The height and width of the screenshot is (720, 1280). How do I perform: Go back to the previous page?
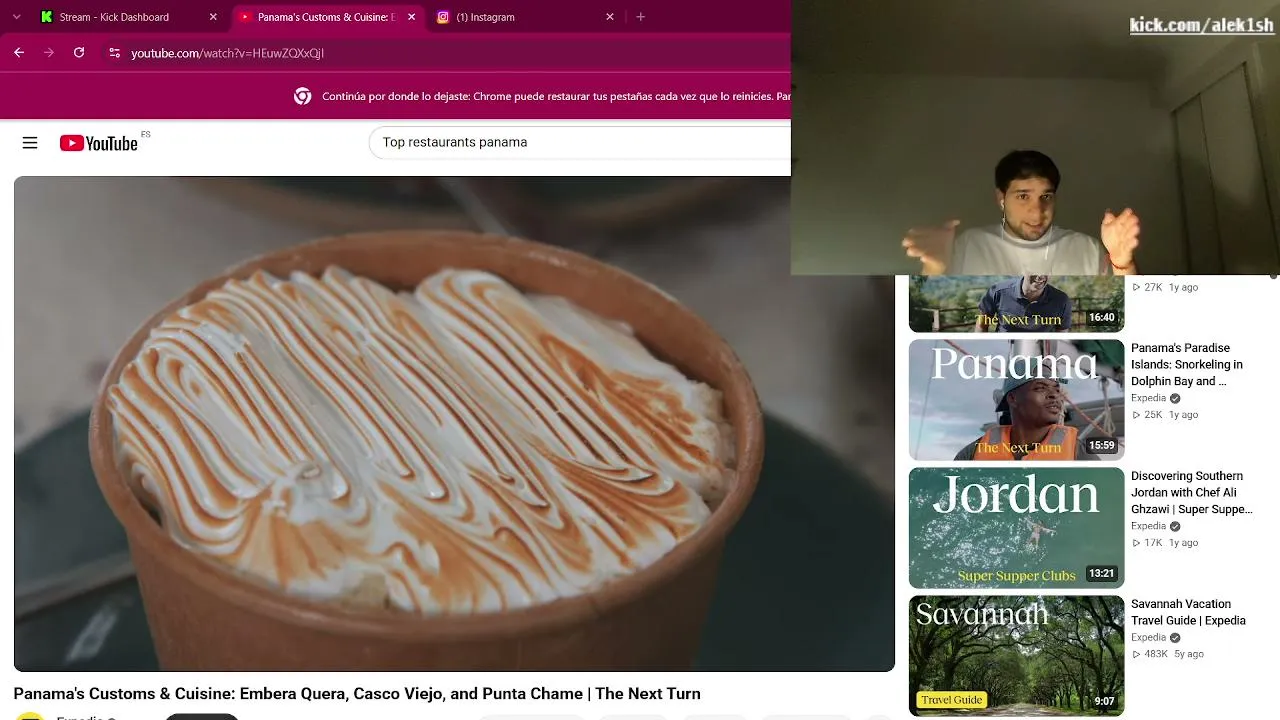tap(19, 53)
